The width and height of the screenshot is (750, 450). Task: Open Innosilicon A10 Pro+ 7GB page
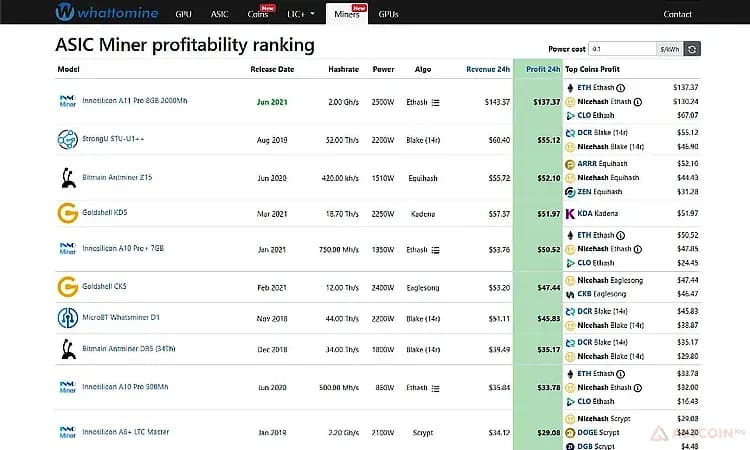tap(123, 248)
